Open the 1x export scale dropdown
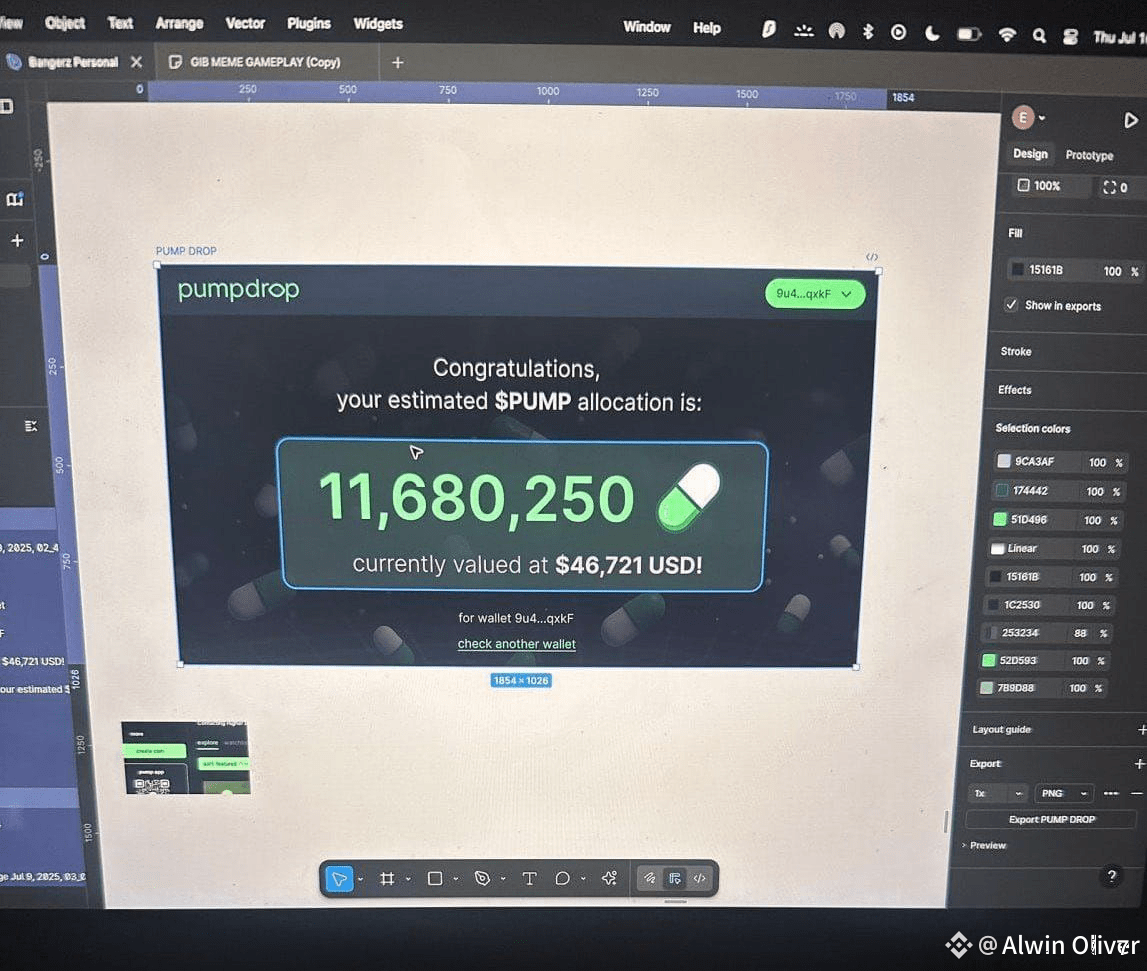This screenshot has height=971, width=1147. [999, 793]
